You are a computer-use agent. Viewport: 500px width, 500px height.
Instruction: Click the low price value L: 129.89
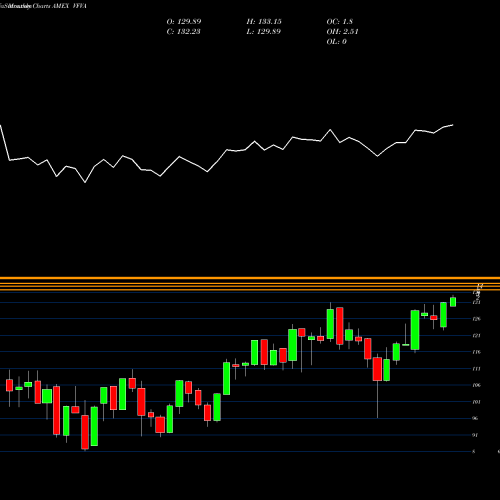point(263,32)
